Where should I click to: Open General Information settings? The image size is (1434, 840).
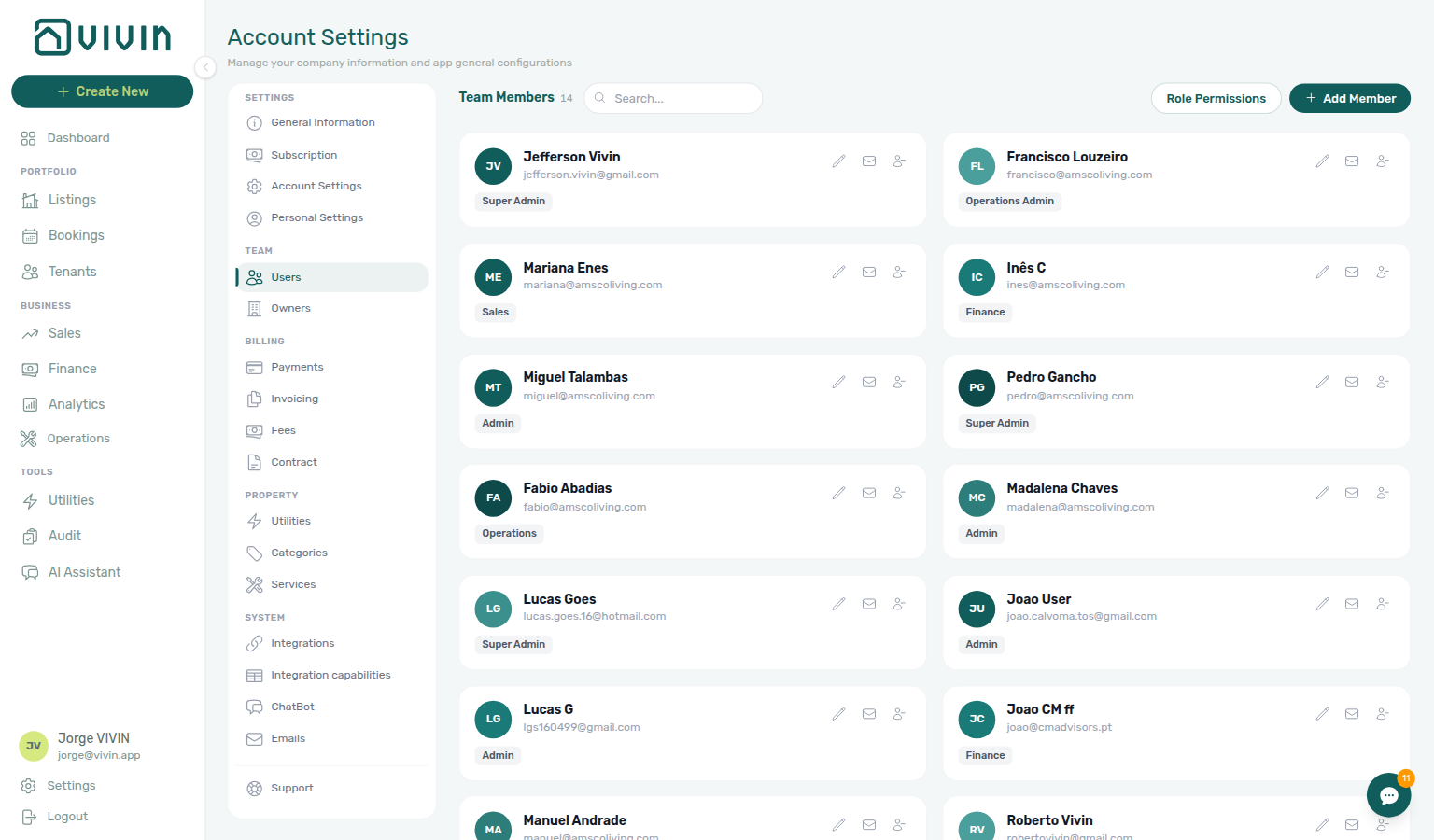(x=331, y=122)
